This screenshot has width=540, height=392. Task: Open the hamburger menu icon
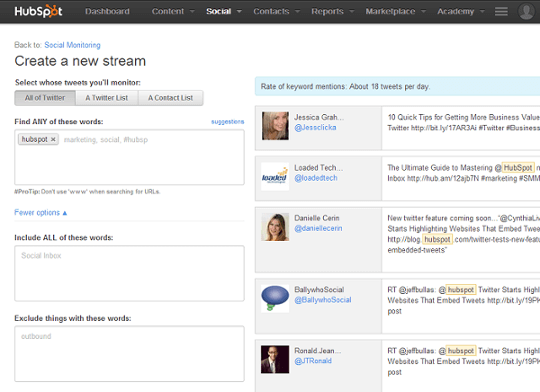tap(501, 12)
